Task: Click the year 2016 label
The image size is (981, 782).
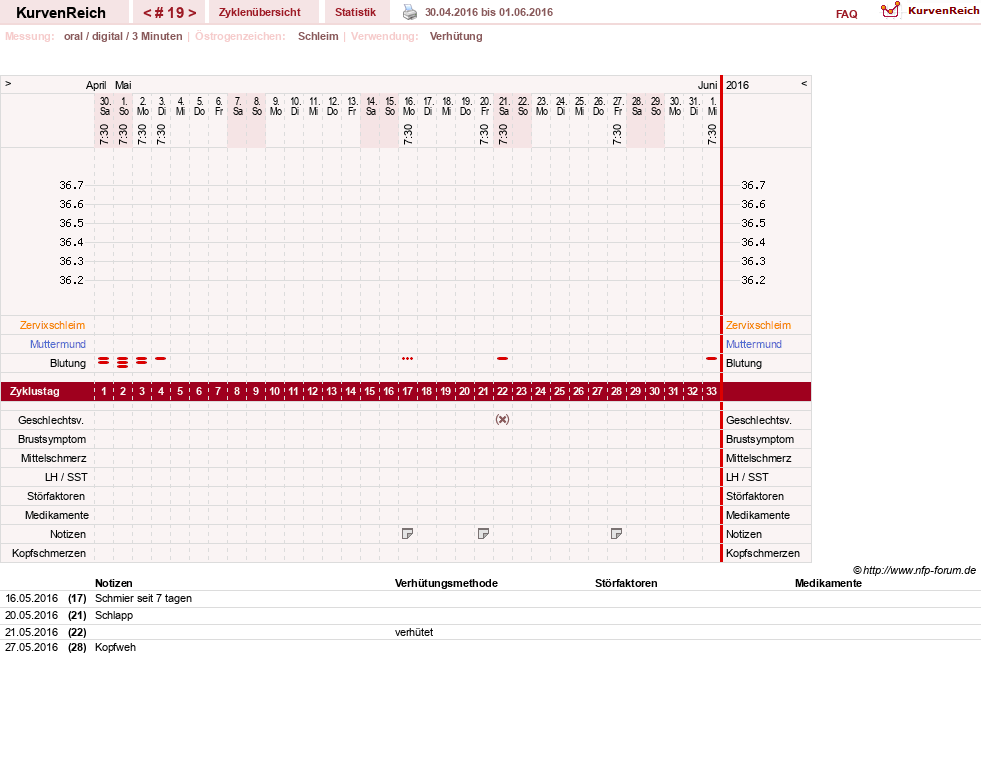Action: 737,85
